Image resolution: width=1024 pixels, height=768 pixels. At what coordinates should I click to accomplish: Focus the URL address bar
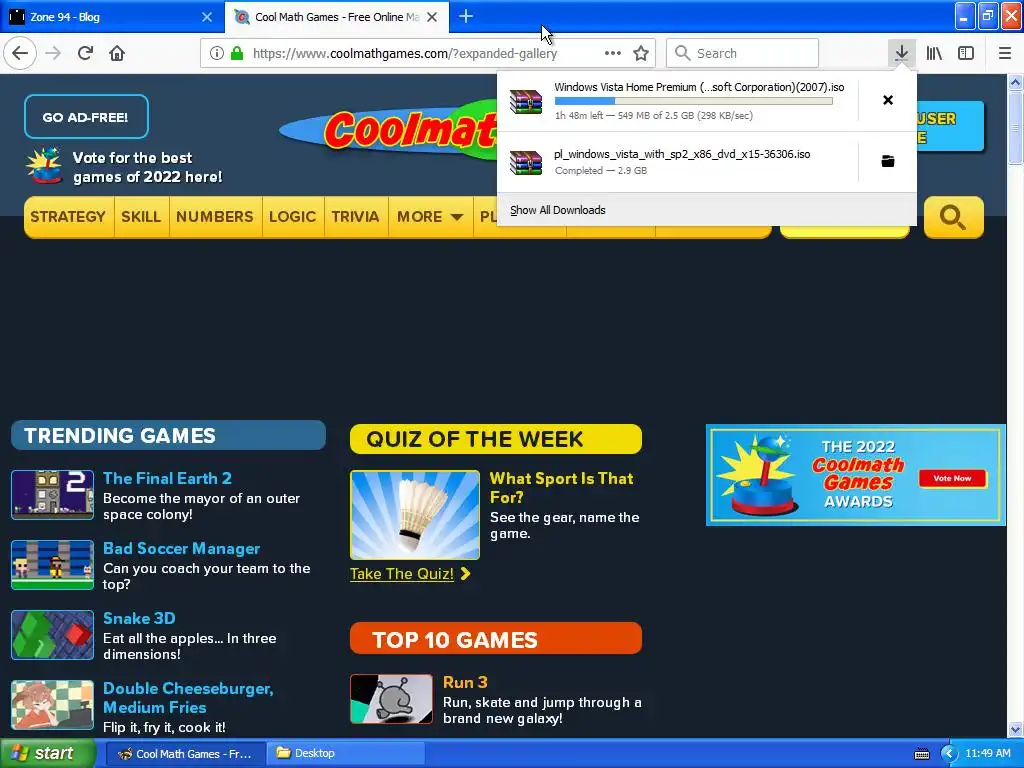(405, 54)
